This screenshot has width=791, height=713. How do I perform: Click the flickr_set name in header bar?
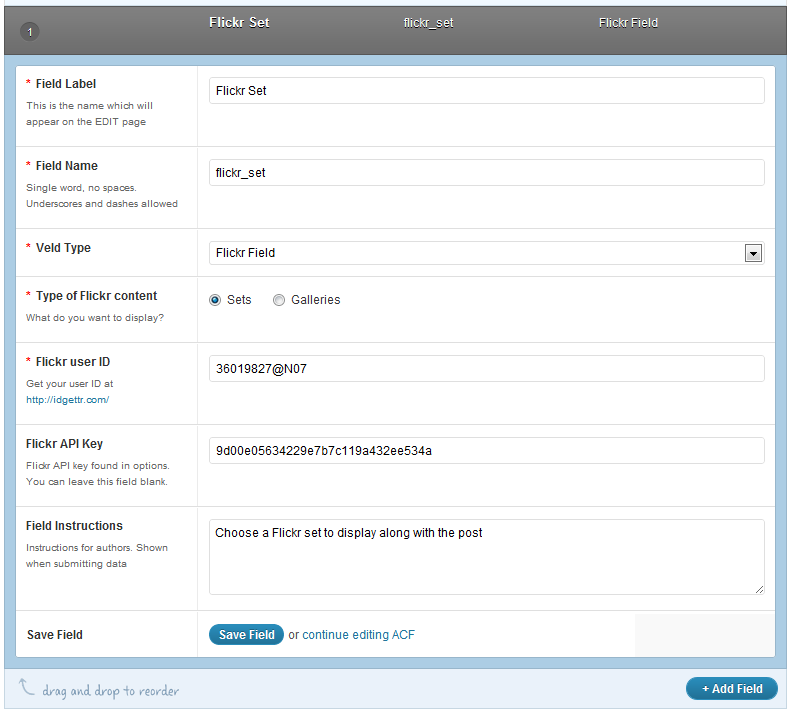point(428,23)
